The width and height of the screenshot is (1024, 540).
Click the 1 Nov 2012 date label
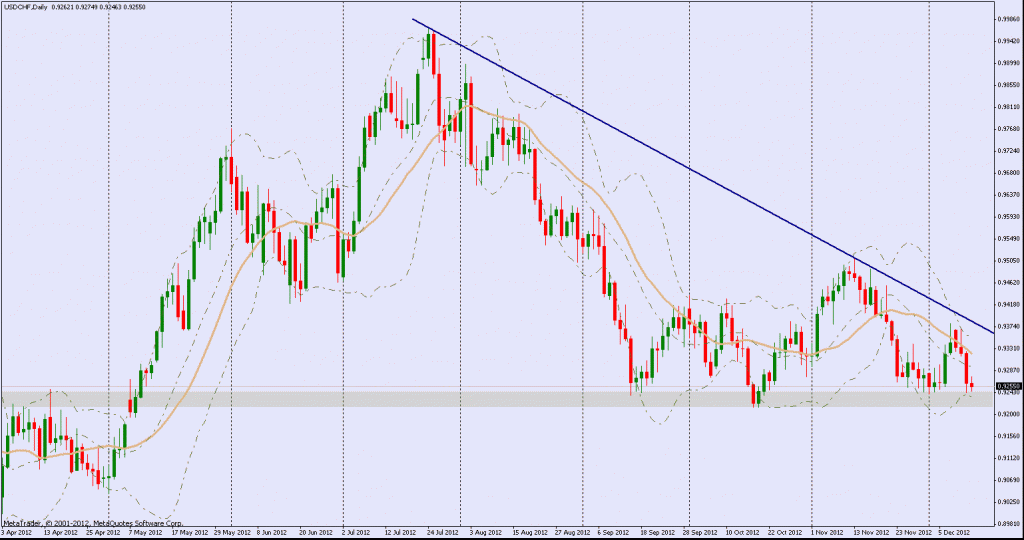(x=826, y=533)
